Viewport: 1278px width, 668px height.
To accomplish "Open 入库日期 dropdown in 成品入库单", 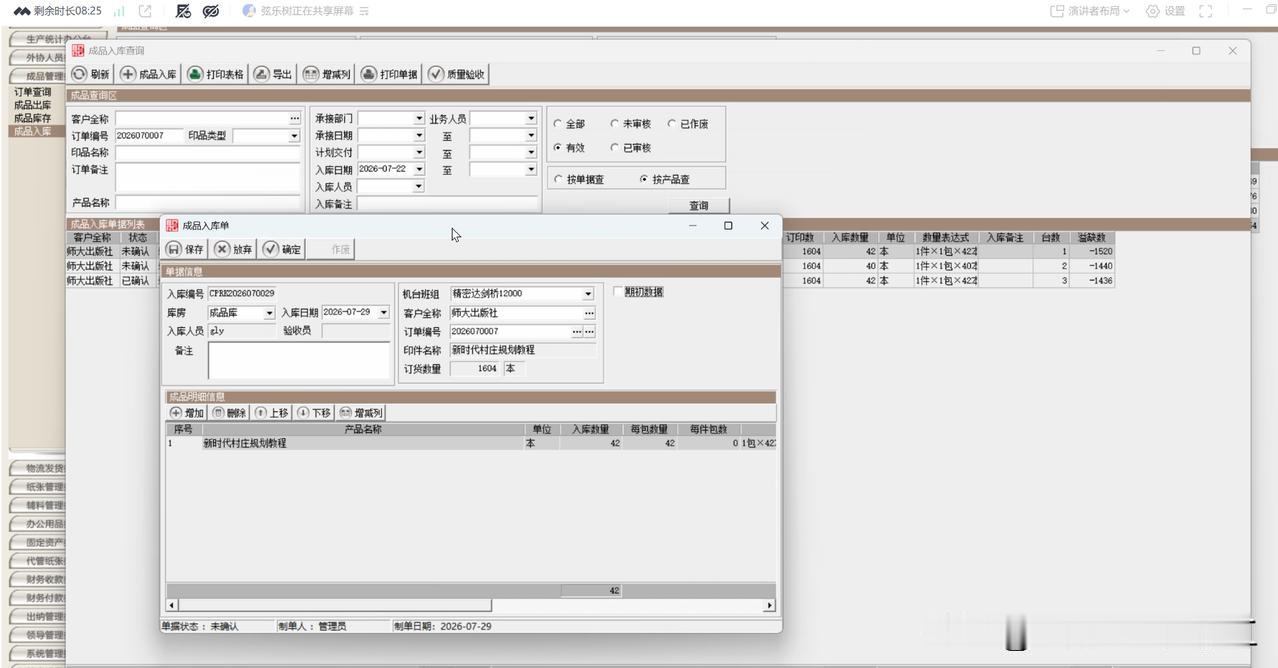I will pyautogui.click(x=383, y=313).
